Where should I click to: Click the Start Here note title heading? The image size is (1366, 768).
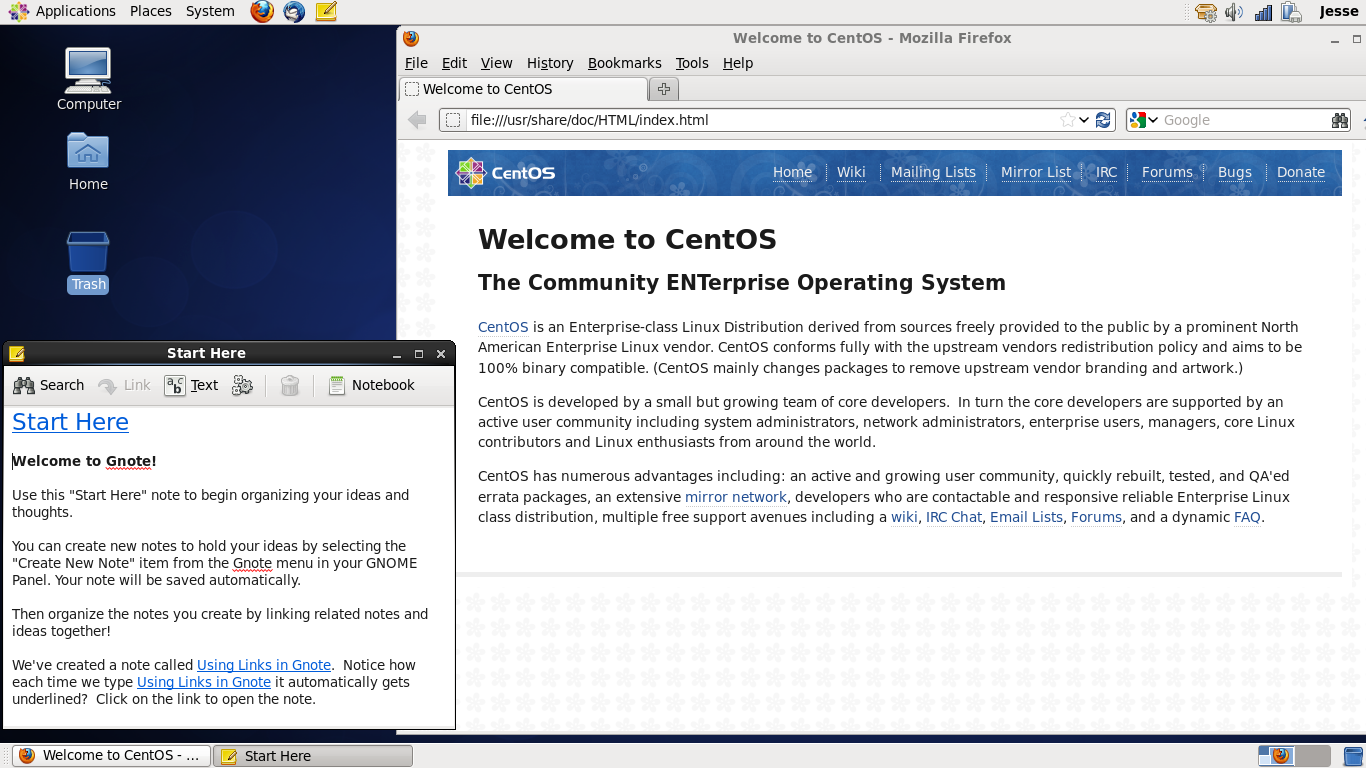tap(70, 422)
